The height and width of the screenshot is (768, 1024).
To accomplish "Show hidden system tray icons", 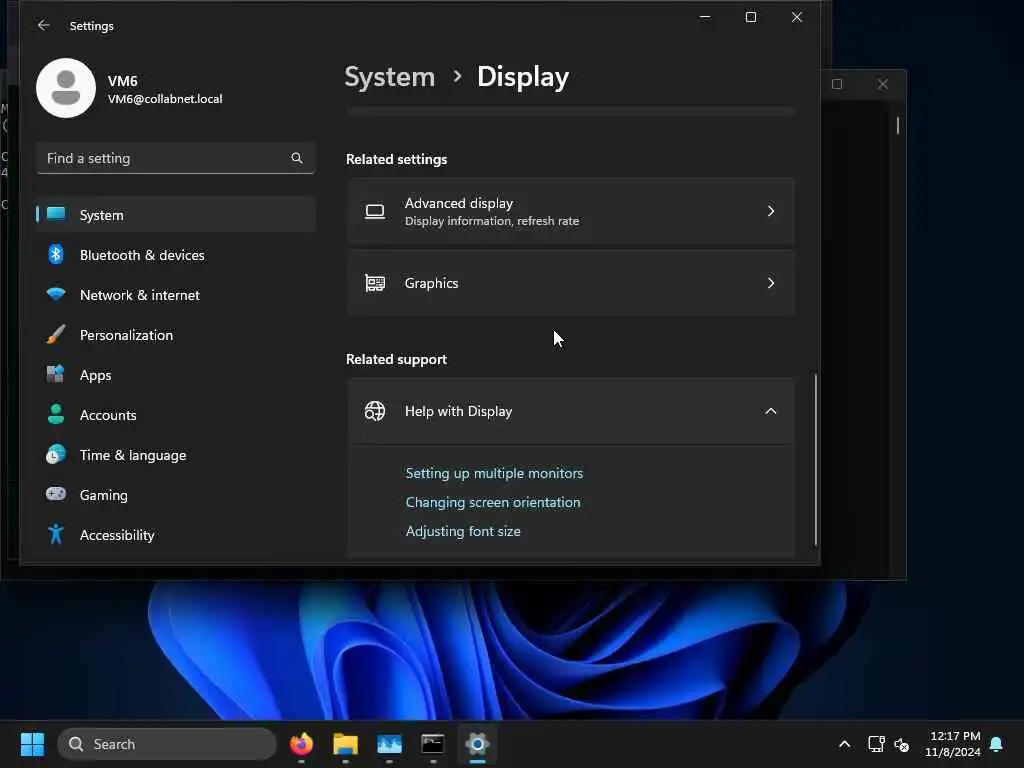I will click(844, 744).
